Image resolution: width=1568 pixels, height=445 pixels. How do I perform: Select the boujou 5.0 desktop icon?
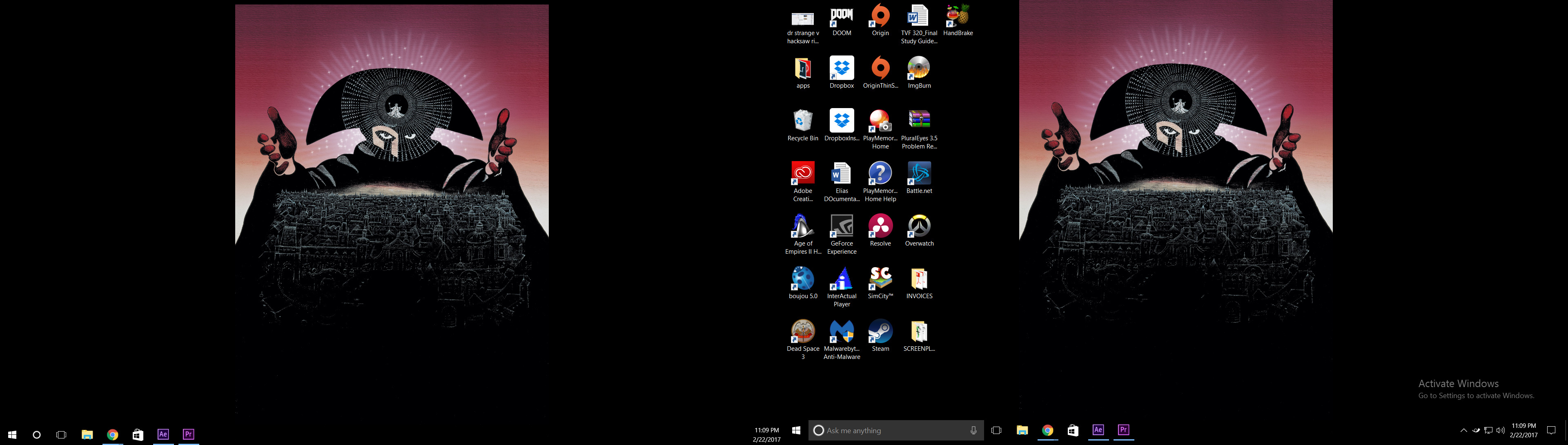pyautogui.click(x=803, y=283)
